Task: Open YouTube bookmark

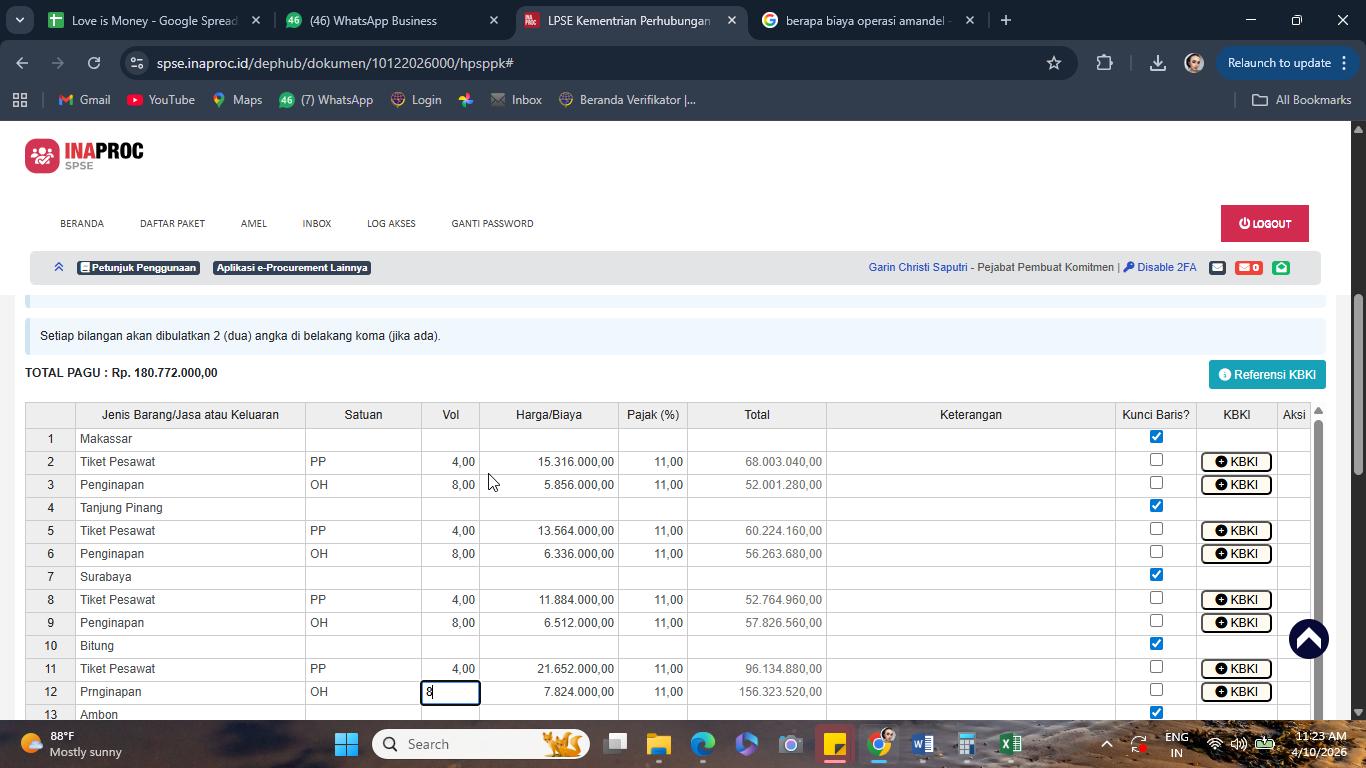Action: tap(161, 100)
